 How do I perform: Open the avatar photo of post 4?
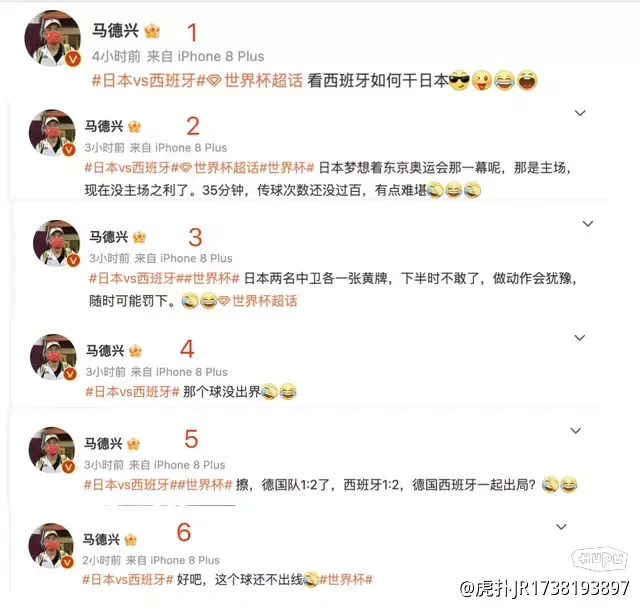coord(53,357)
